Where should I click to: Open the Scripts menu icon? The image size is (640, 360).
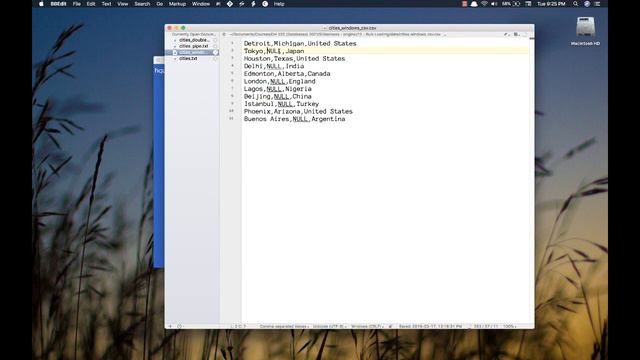pyautogui.click(x=242, y=4)
